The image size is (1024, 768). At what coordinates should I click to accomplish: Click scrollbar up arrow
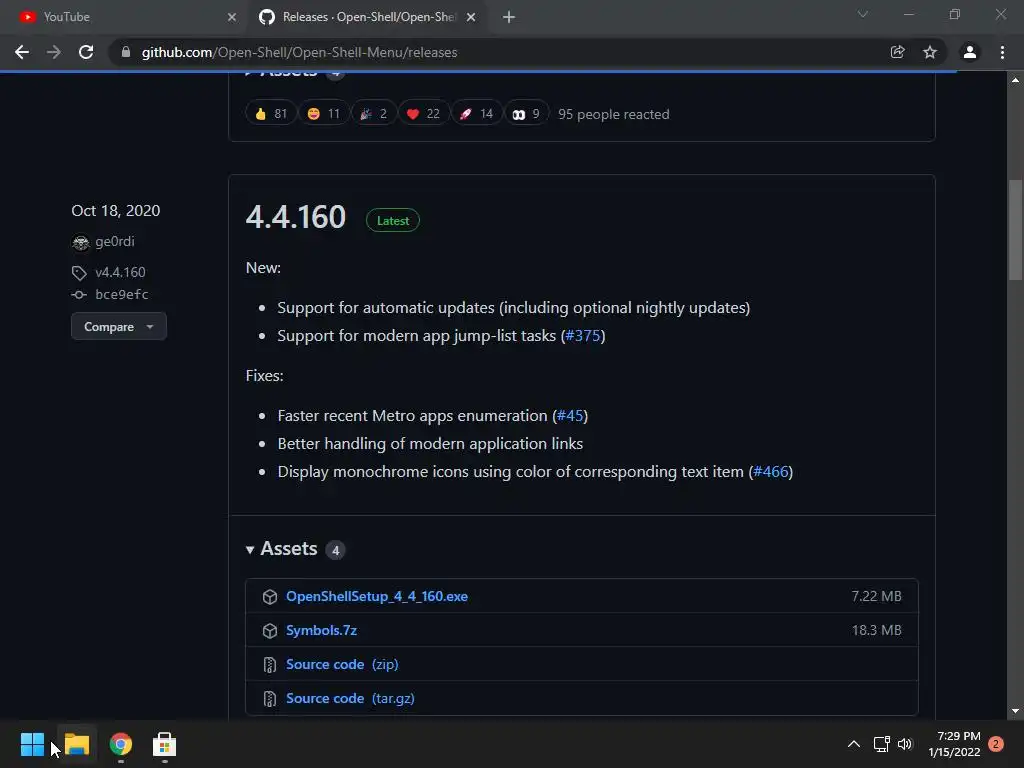1016,80
